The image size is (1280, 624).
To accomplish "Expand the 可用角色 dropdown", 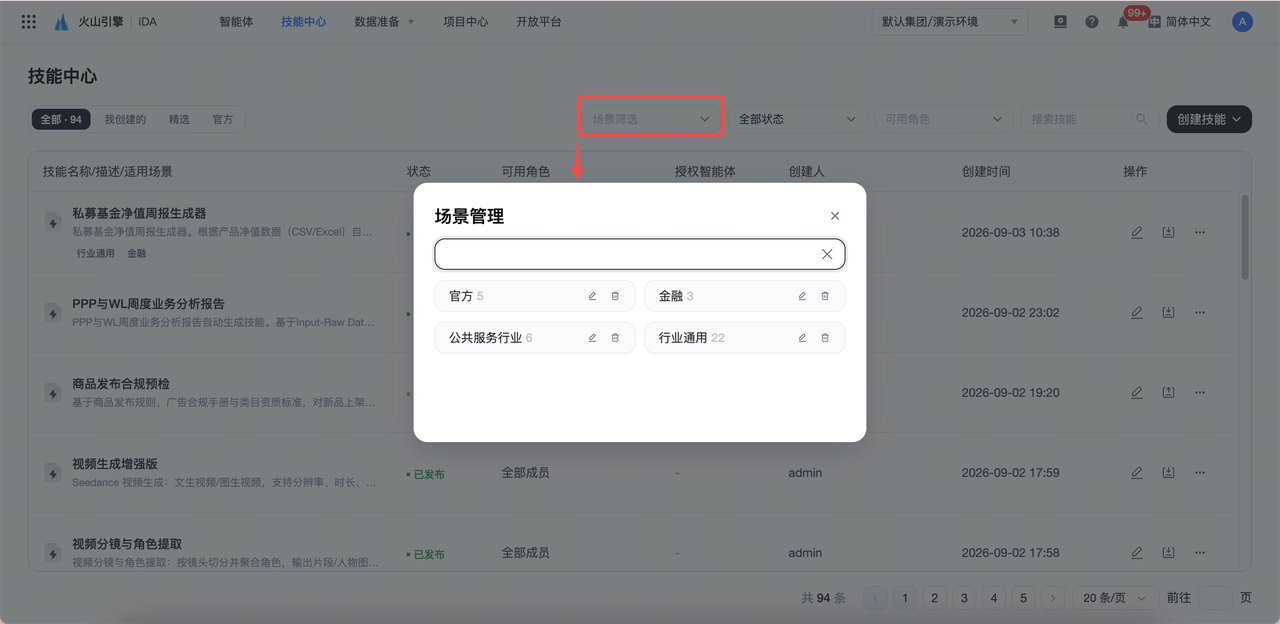I will coord(943,119).
